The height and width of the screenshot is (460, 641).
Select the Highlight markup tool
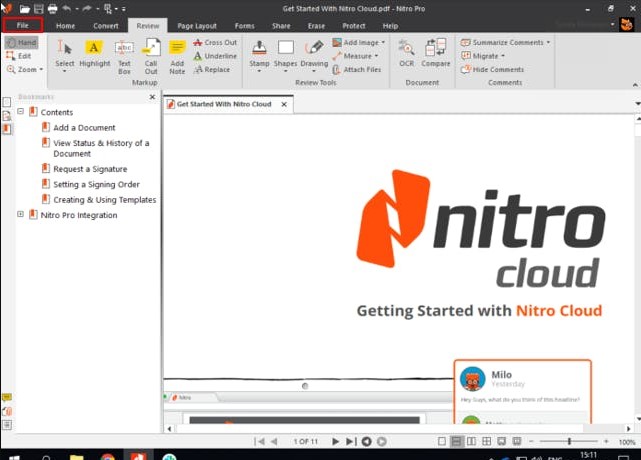coord(94,54)
